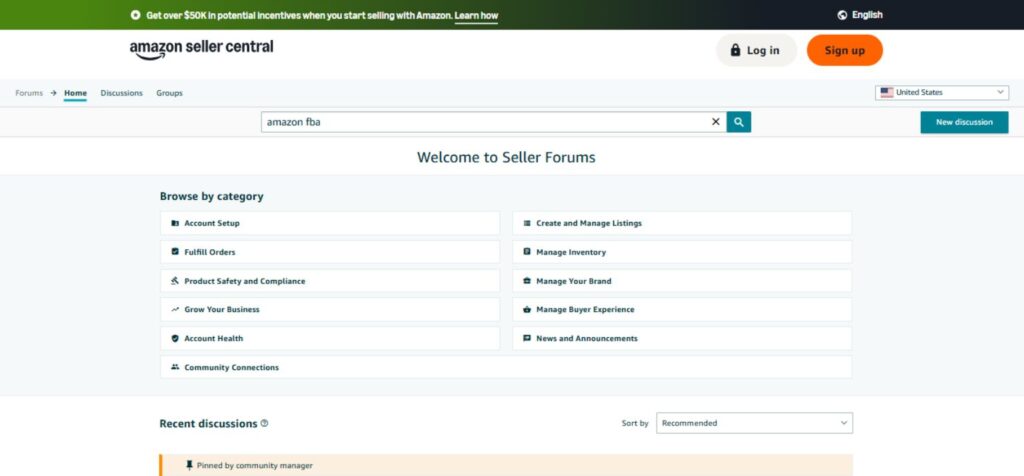Click the Welcome to Seller Forums heading

(506, 157)
